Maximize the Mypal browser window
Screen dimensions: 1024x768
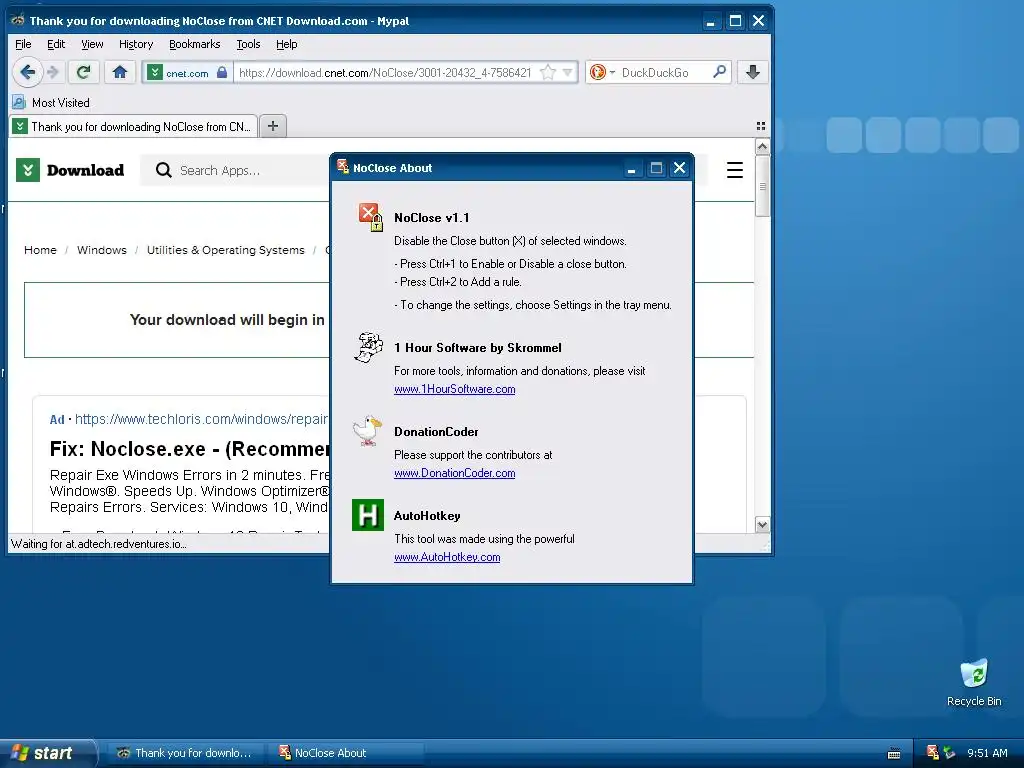pyautogui.click(x=735, y=21)
